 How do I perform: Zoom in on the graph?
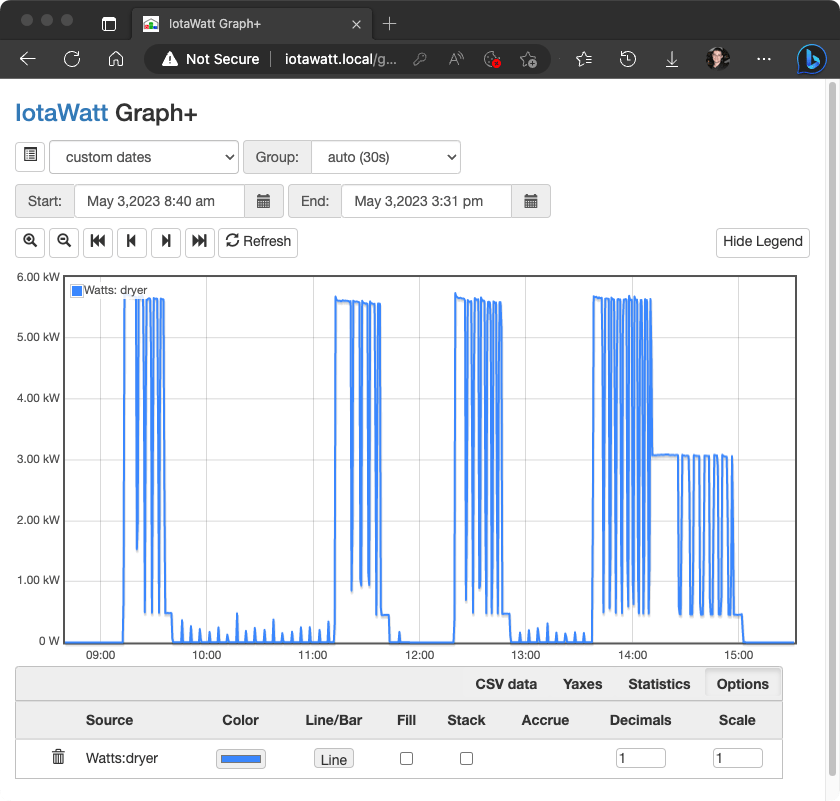coord(30,242)
